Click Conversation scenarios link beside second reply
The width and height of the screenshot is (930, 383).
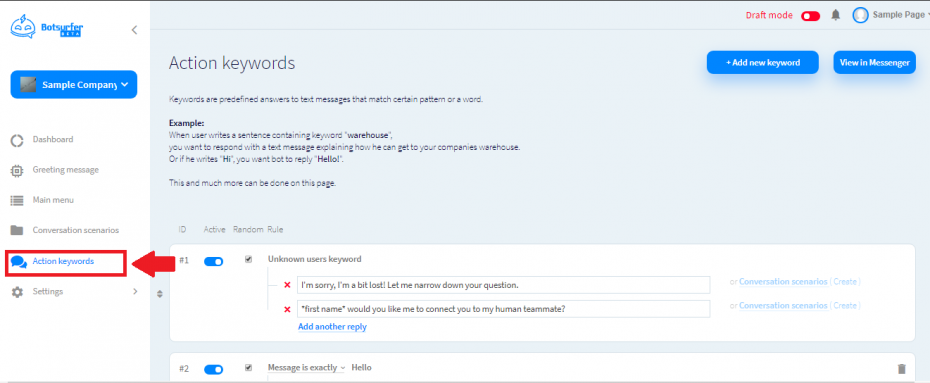pos(783,305)
